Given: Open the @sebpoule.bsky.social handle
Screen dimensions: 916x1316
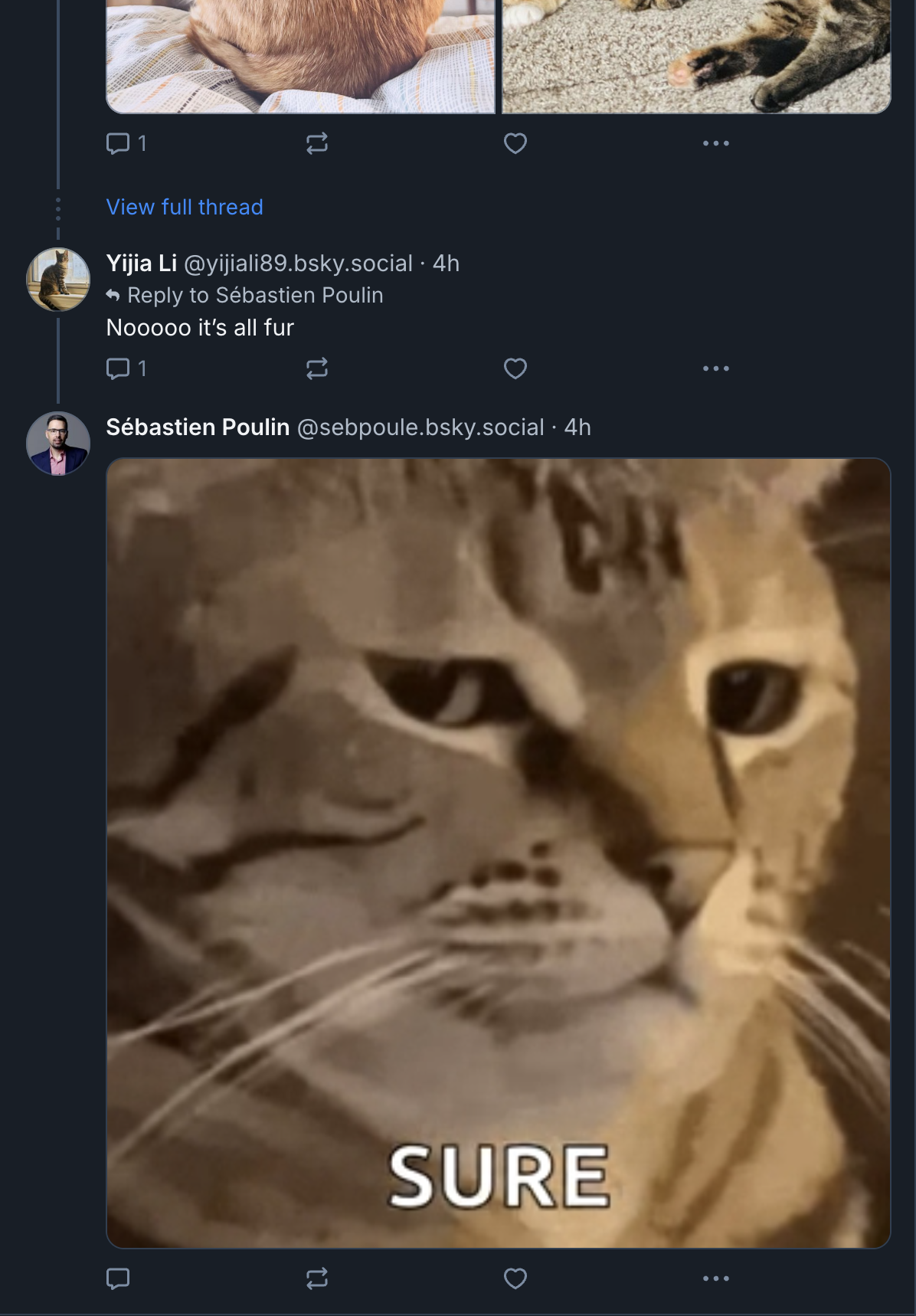Looking at the screenshot, I should [420, 427].
